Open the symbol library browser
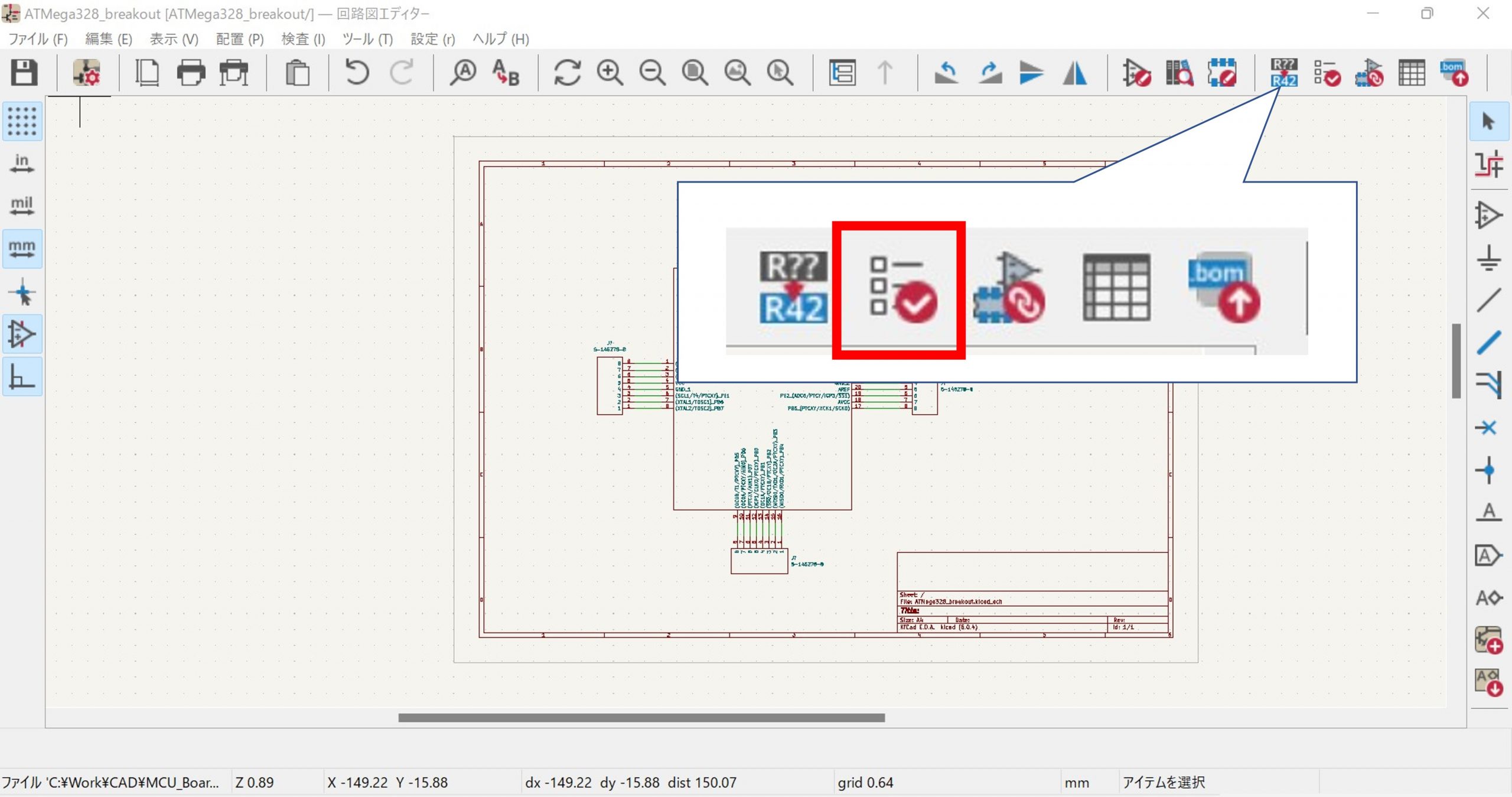 tap(1179, 73)
